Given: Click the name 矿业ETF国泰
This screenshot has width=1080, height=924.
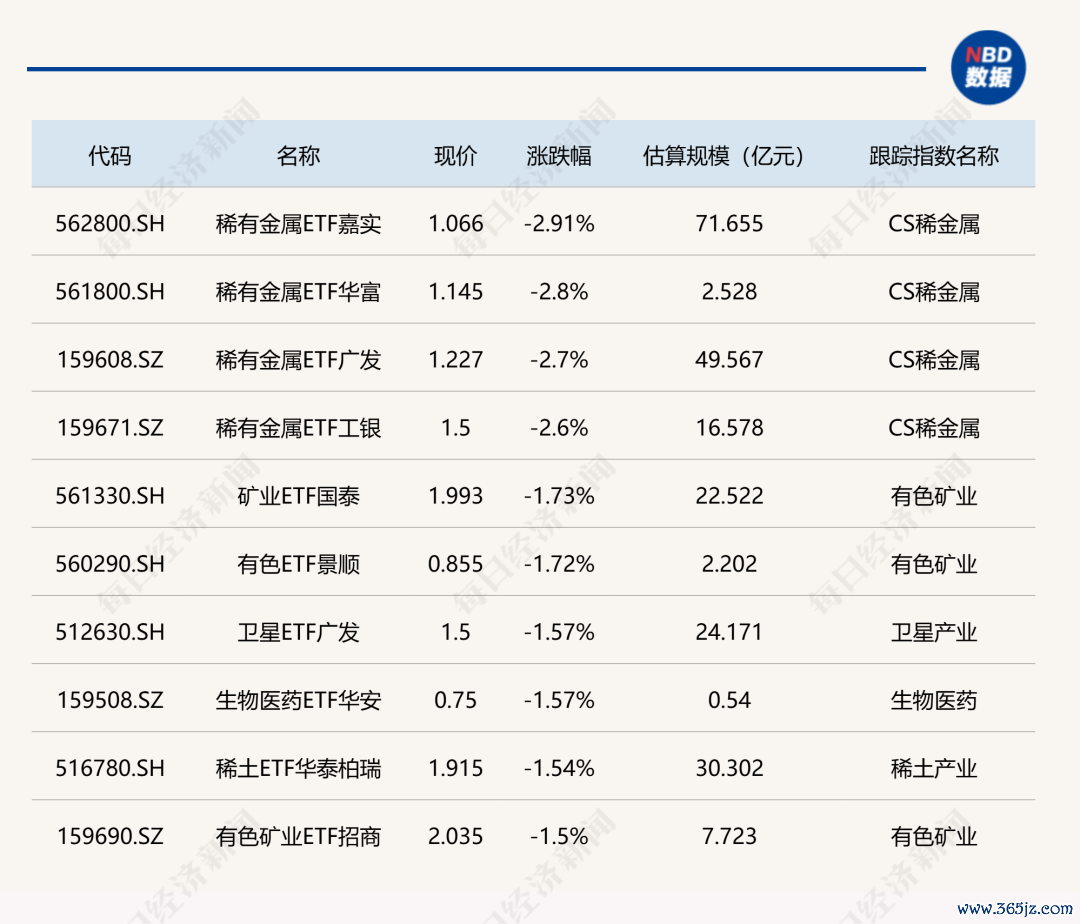Looking at the screenshot, I should coord(298,496).
